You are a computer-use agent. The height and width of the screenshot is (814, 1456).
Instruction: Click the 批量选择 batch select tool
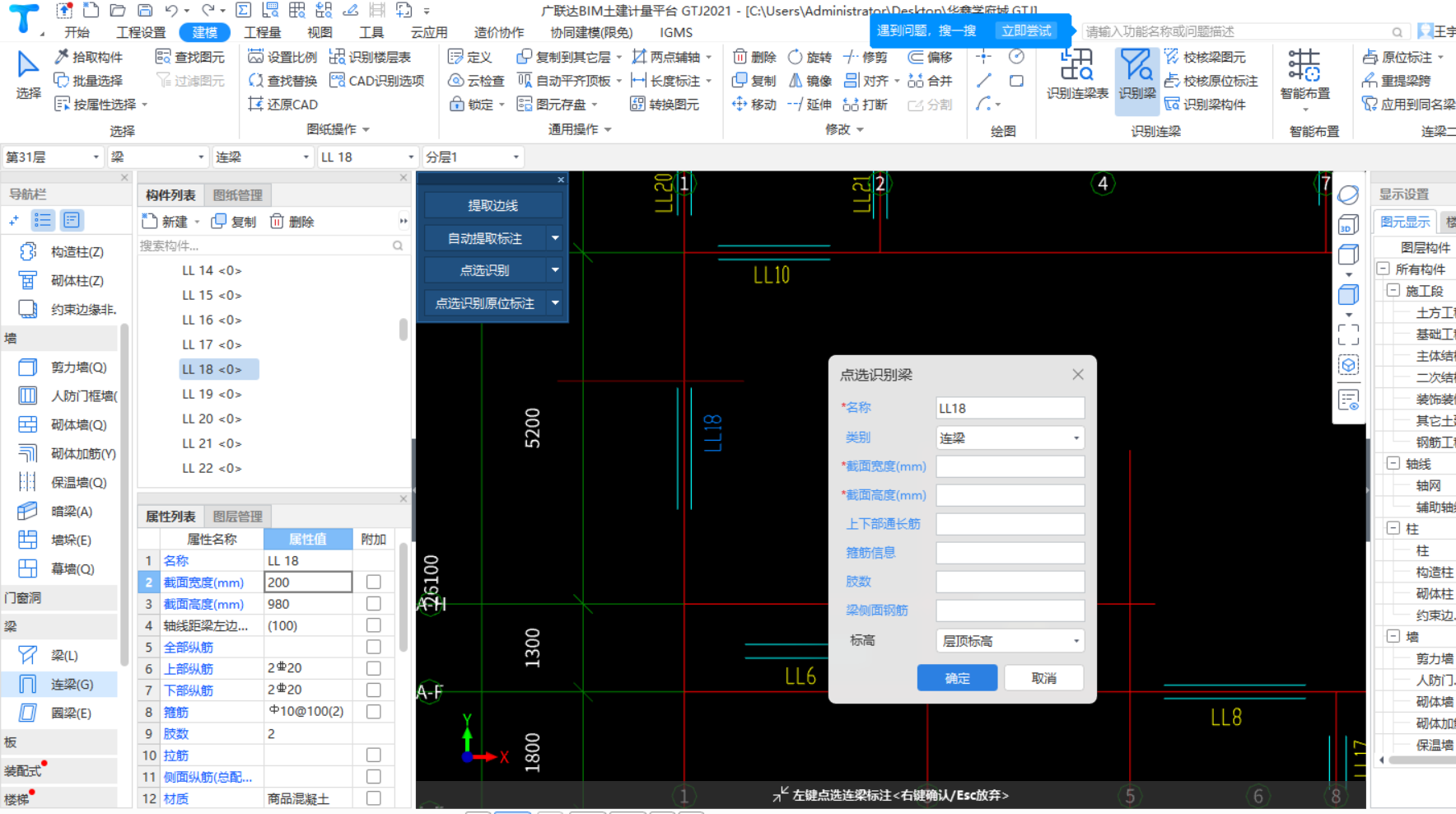pyautogui.click(x=89, y=81)
